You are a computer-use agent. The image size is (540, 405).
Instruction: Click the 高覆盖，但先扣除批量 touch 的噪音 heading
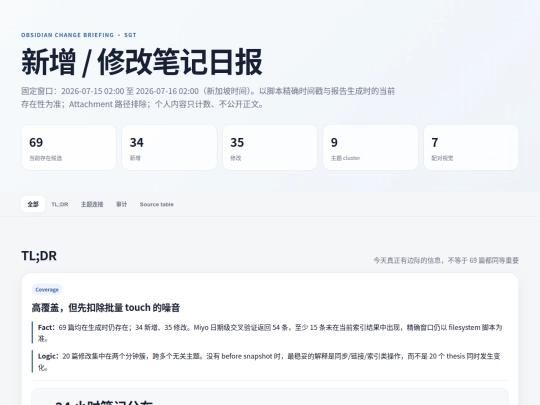tap(106, 308)
